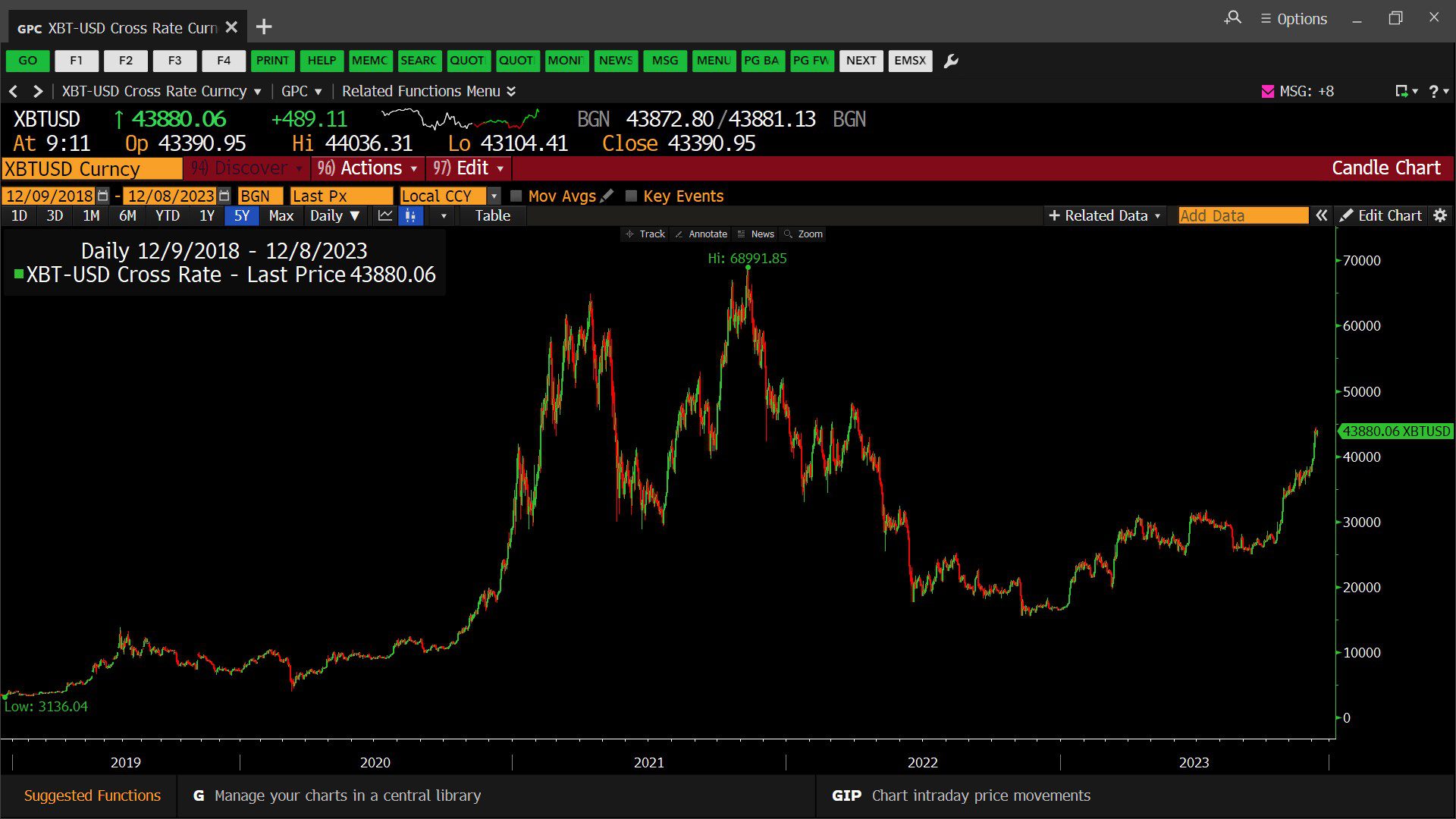This screenshot has height=819, width=1456.
Task: Open start date calendar picker icon
Action: (x=103, y=196)
